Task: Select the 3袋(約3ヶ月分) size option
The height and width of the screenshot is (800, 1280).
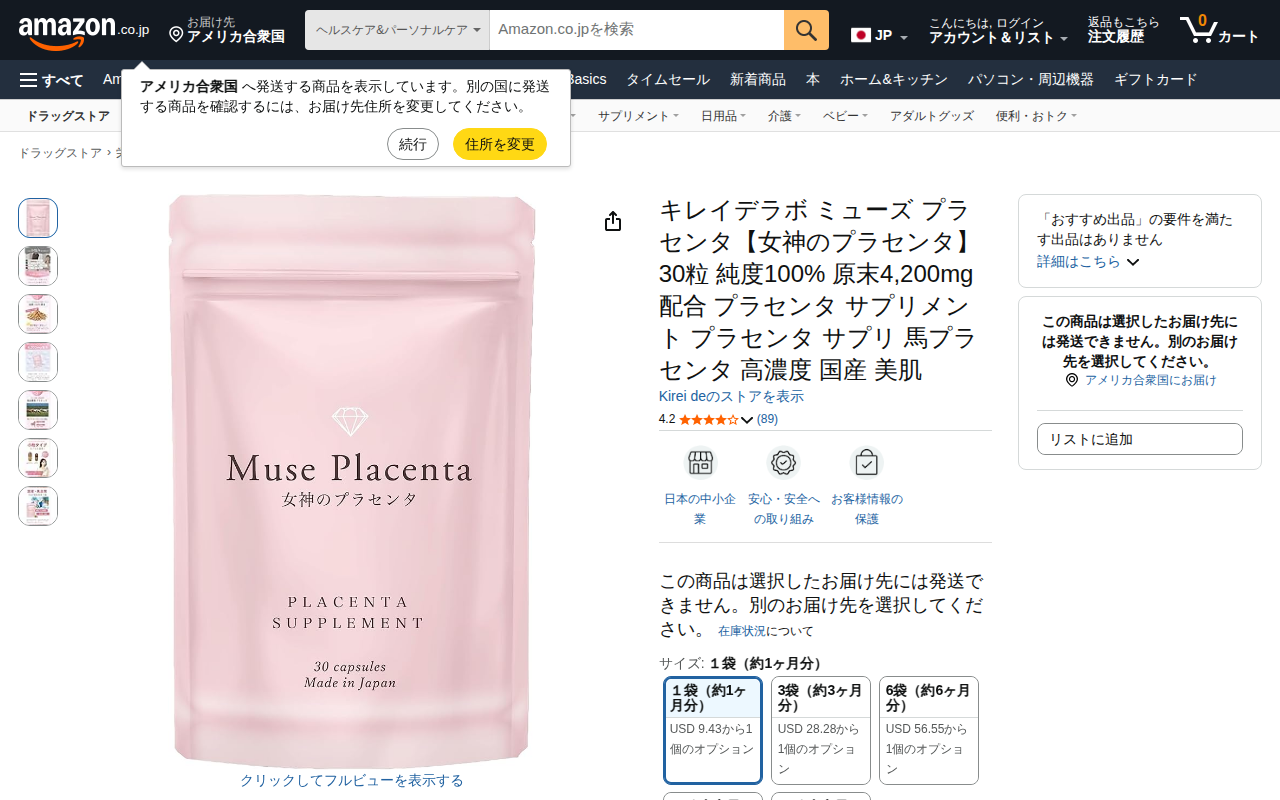Action: tap(821, 730)
